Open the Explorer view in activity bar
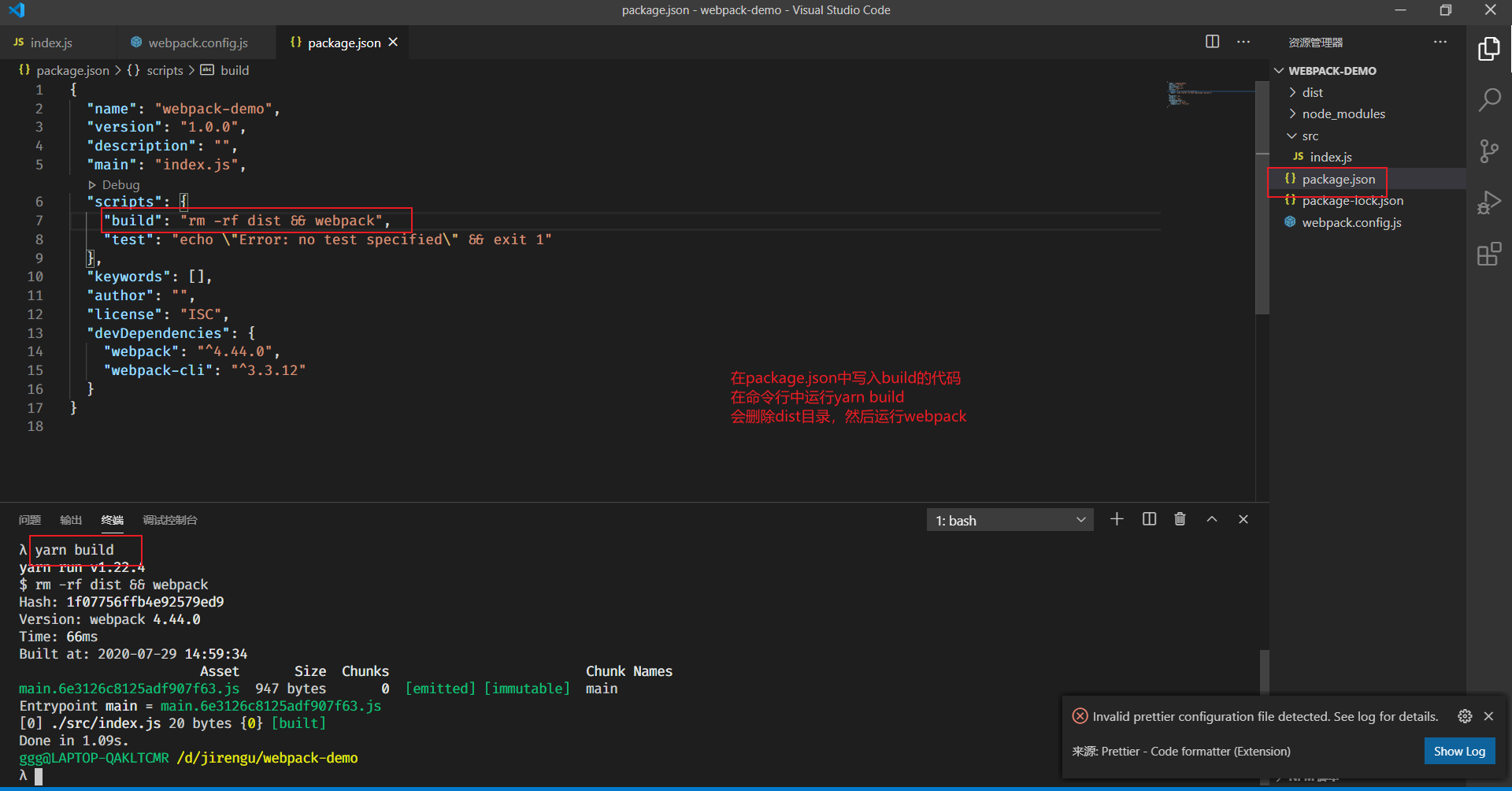This screenshot has width=1512, height=791. 1488,49
